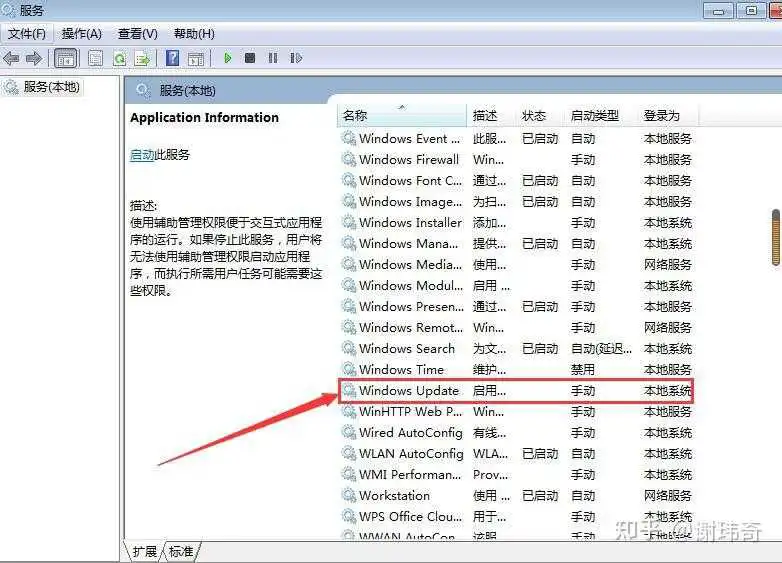Select the WinHTTP Web P... service
The image size is (782, 563).
tap(517, 411)
